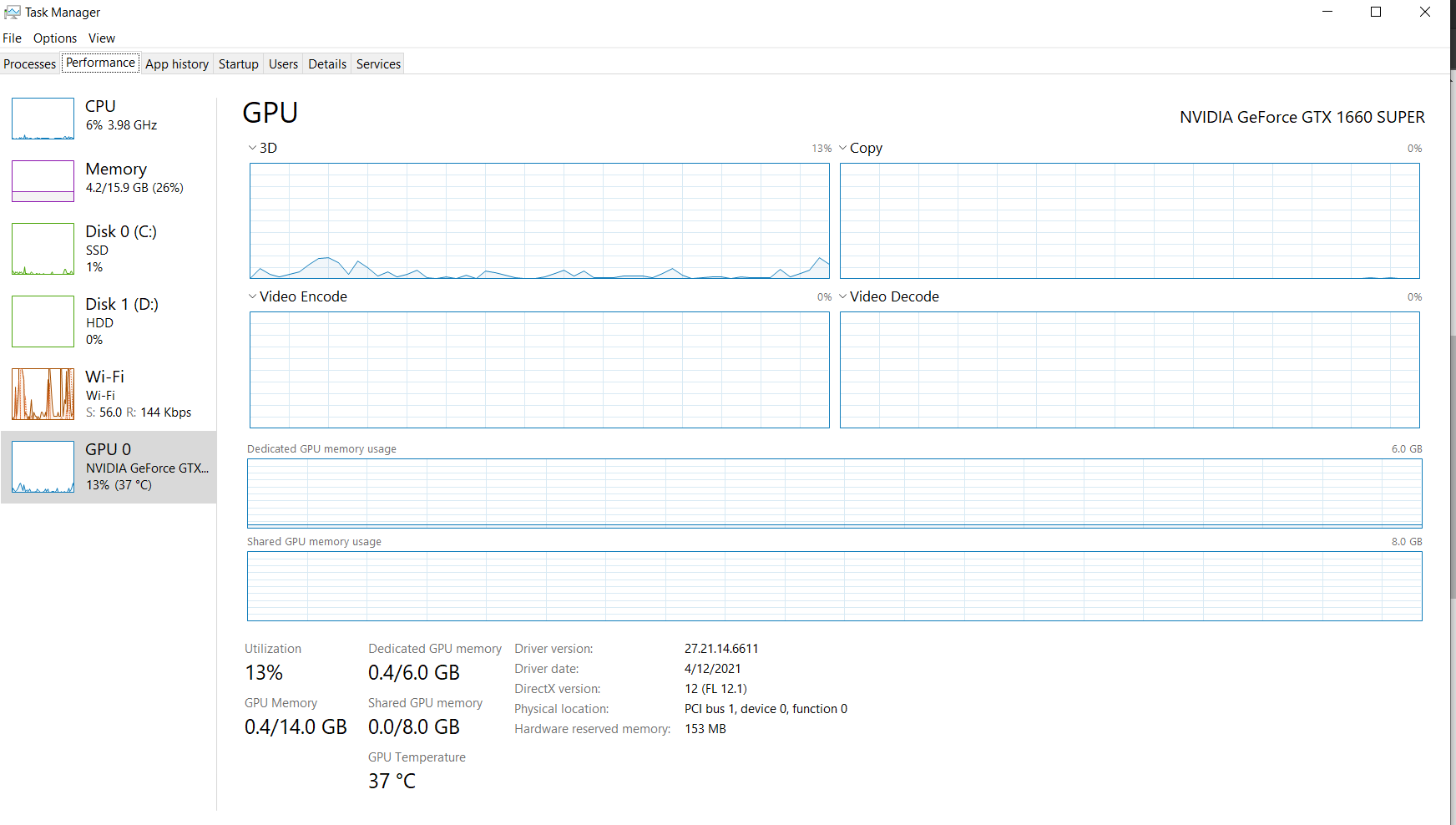Switch to the Performance tab
The height and width of the screenshot is (825, 1456).
(x=100, y=63)
